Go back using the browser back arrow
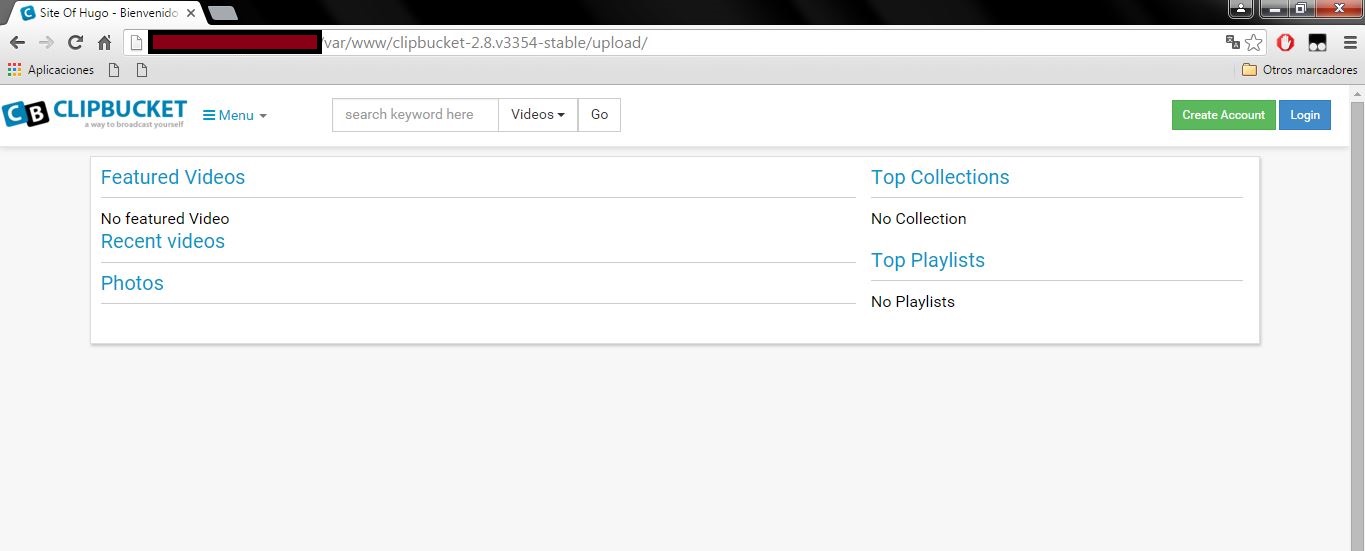This screenshot has width=1365, height=551. coord(17,42)
